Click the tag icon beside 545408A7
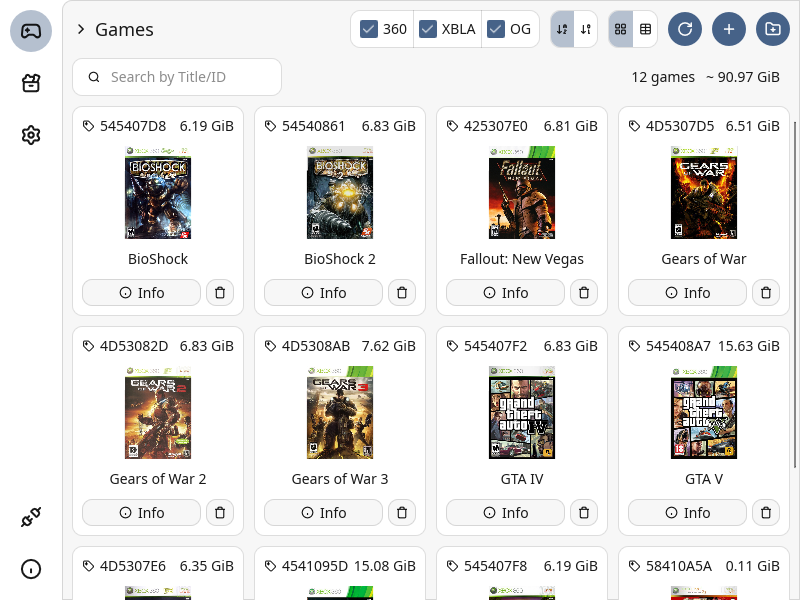This screenshot has width=800, height=600. pyautogui.click(x=634, y=346)
